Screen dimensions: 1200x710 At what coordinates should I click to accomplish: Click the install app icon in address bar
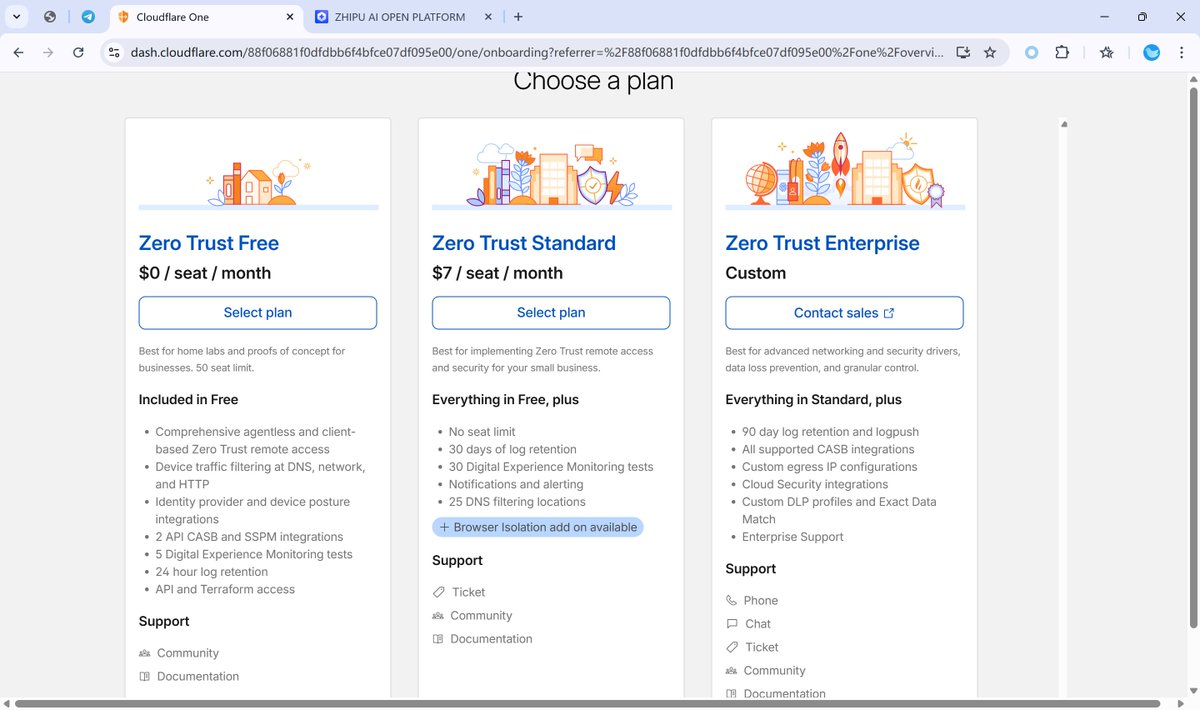963,52
